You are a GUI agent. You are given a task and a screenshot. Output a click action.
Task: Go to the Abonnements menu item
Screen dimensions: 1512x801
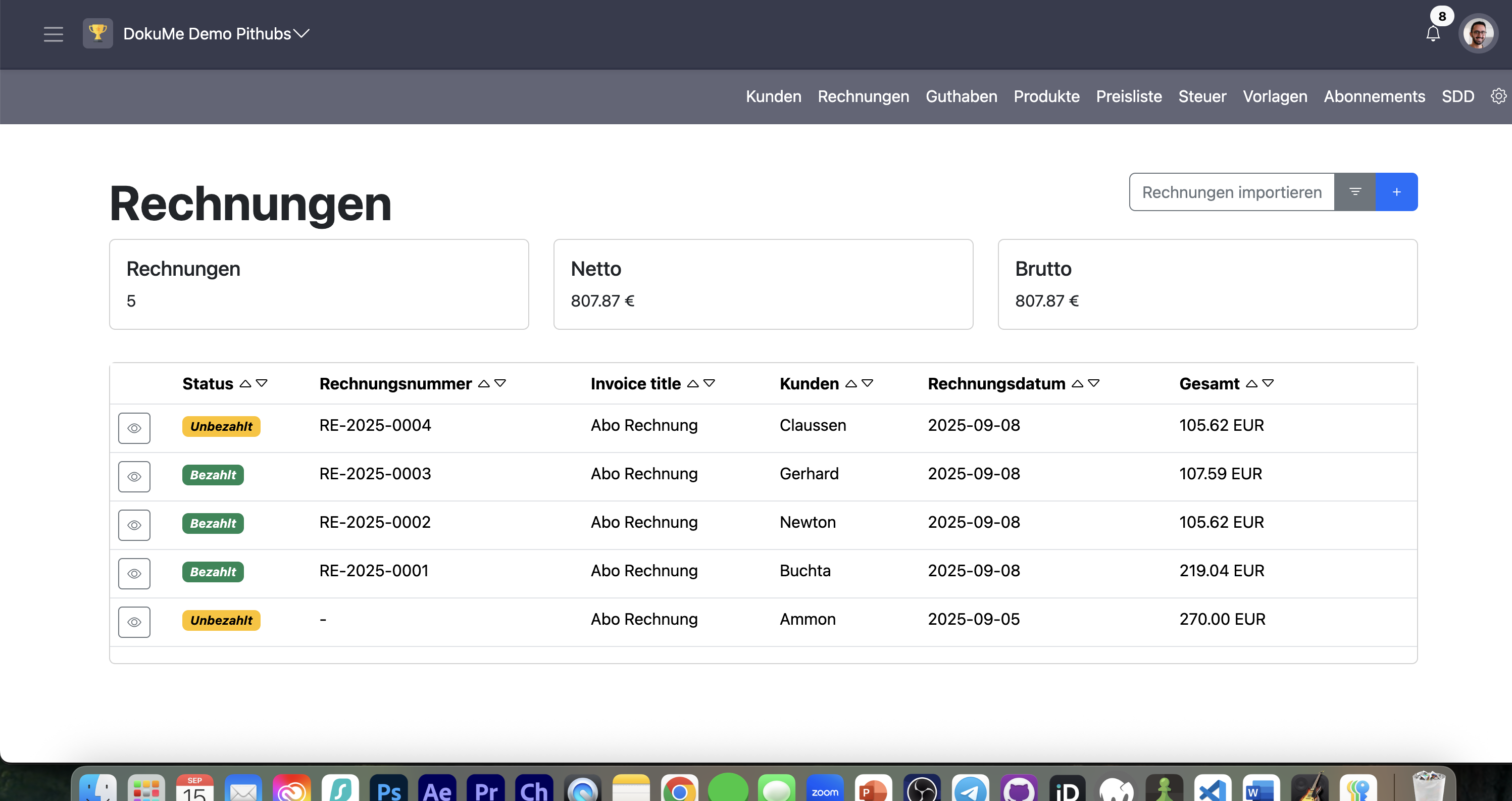[x=1374, y=96]
